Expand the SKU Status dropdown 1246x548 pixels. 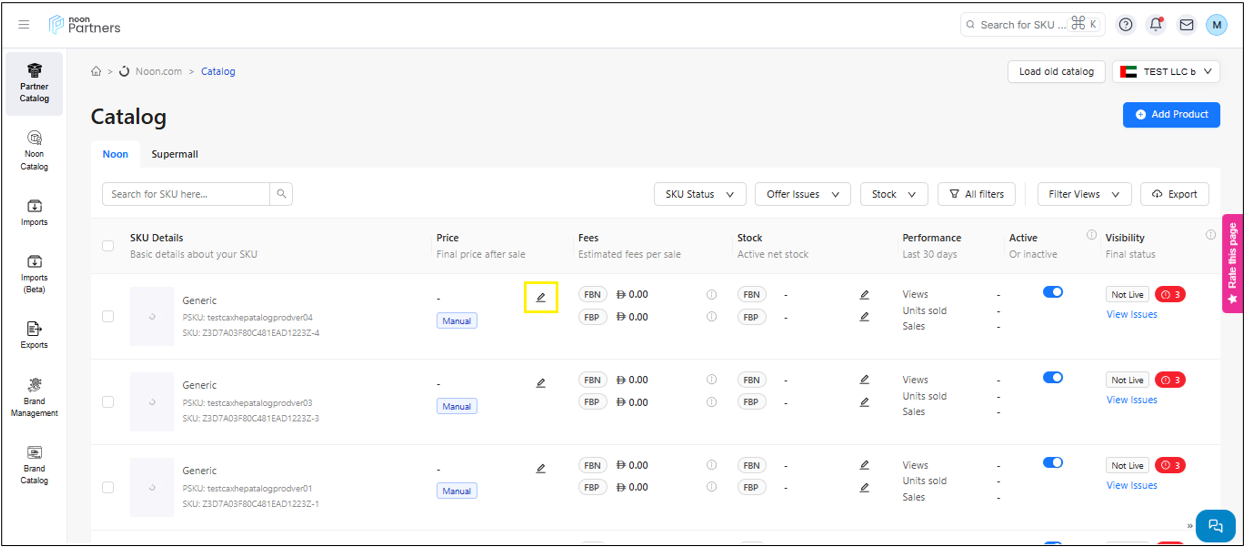pos(700,194)
